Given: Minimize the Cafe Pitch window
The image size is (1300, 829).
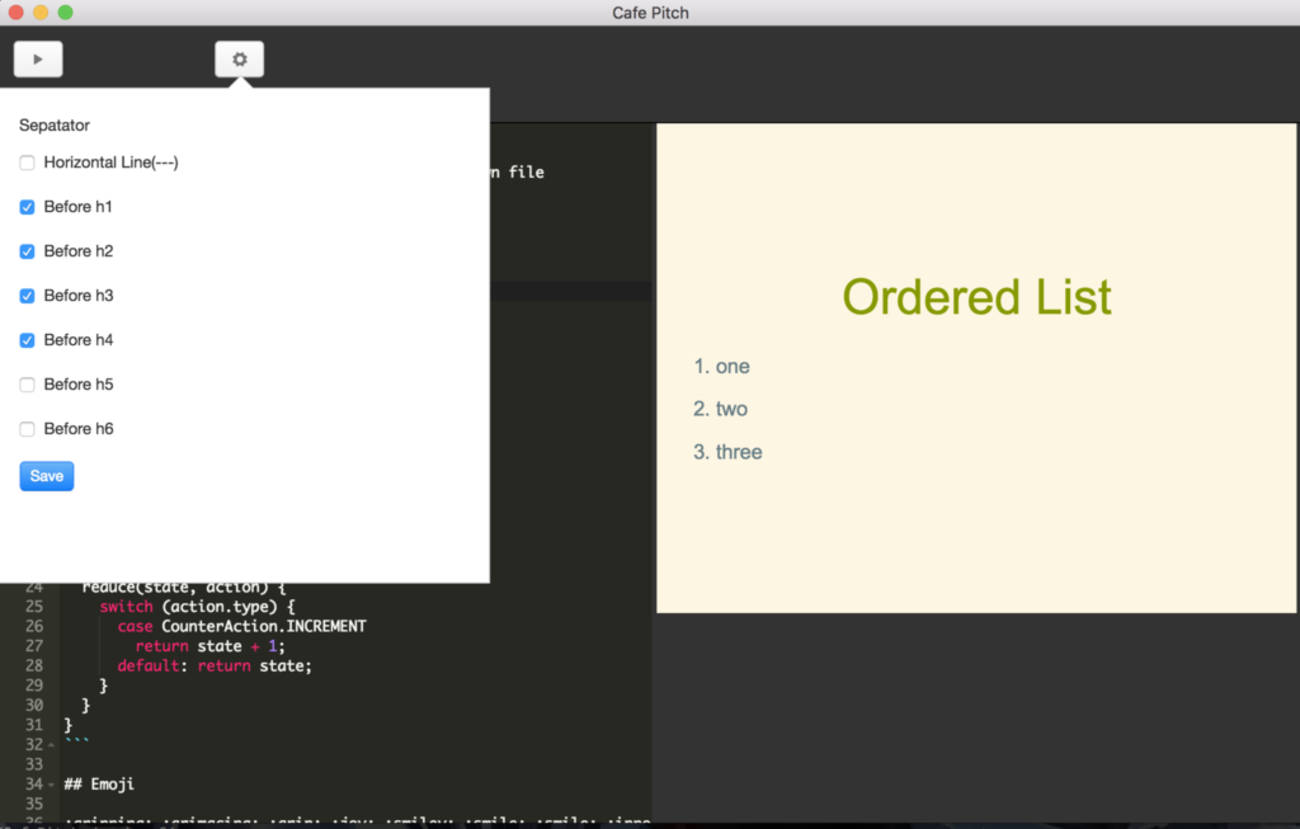Looking at the screenshot, I should 41,12.
